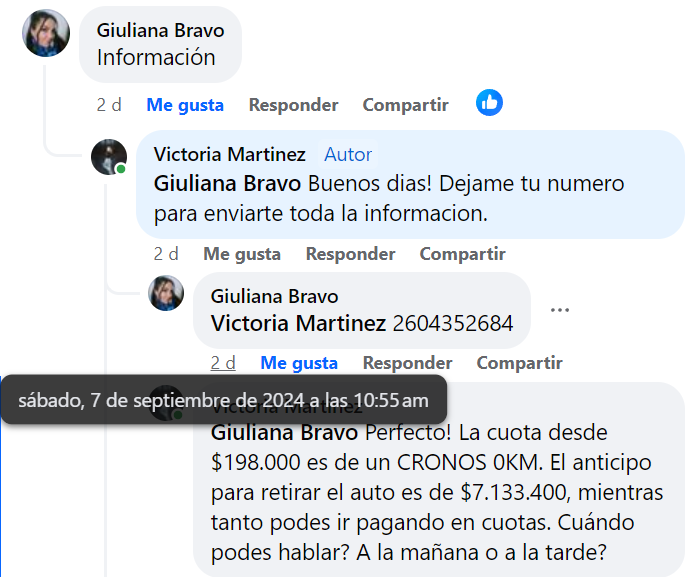This screenshot has height=577, width=686.
Task: Open Giuliana Bravo's avatar on the phone number reply
Action: (x=166, y=293)
